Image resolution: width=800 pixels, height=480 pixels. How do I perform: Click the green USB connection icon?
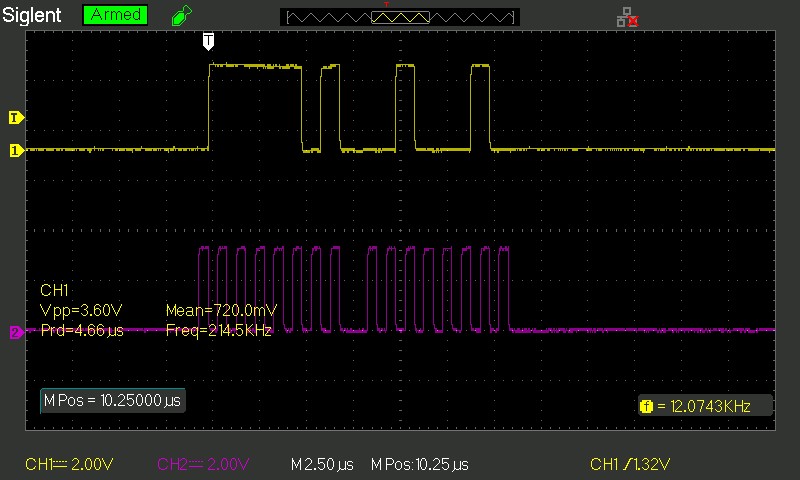click(180, 16)
